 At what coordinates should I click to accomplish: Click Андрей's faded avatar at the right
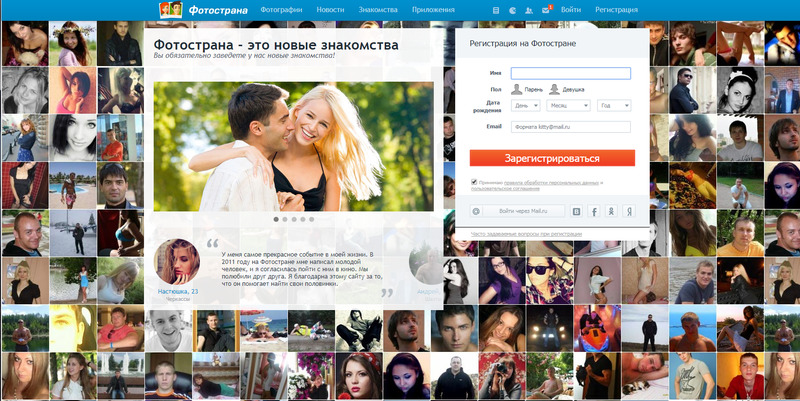pyautogui.click(x=426, y=261)
